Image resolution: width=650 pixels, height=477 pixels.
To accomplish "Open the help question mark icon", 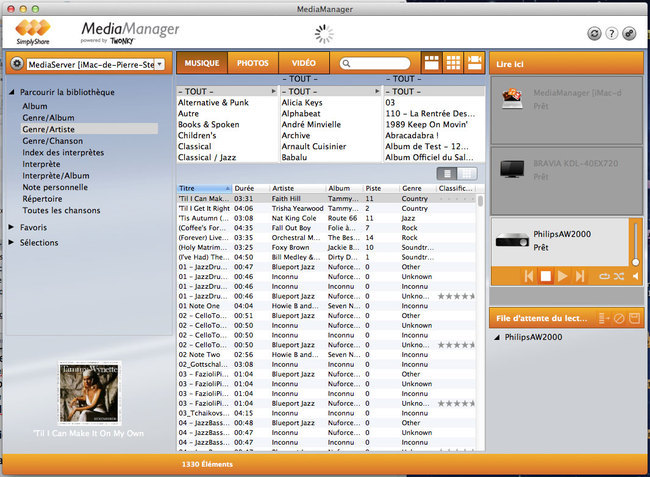I will point(611,34).
